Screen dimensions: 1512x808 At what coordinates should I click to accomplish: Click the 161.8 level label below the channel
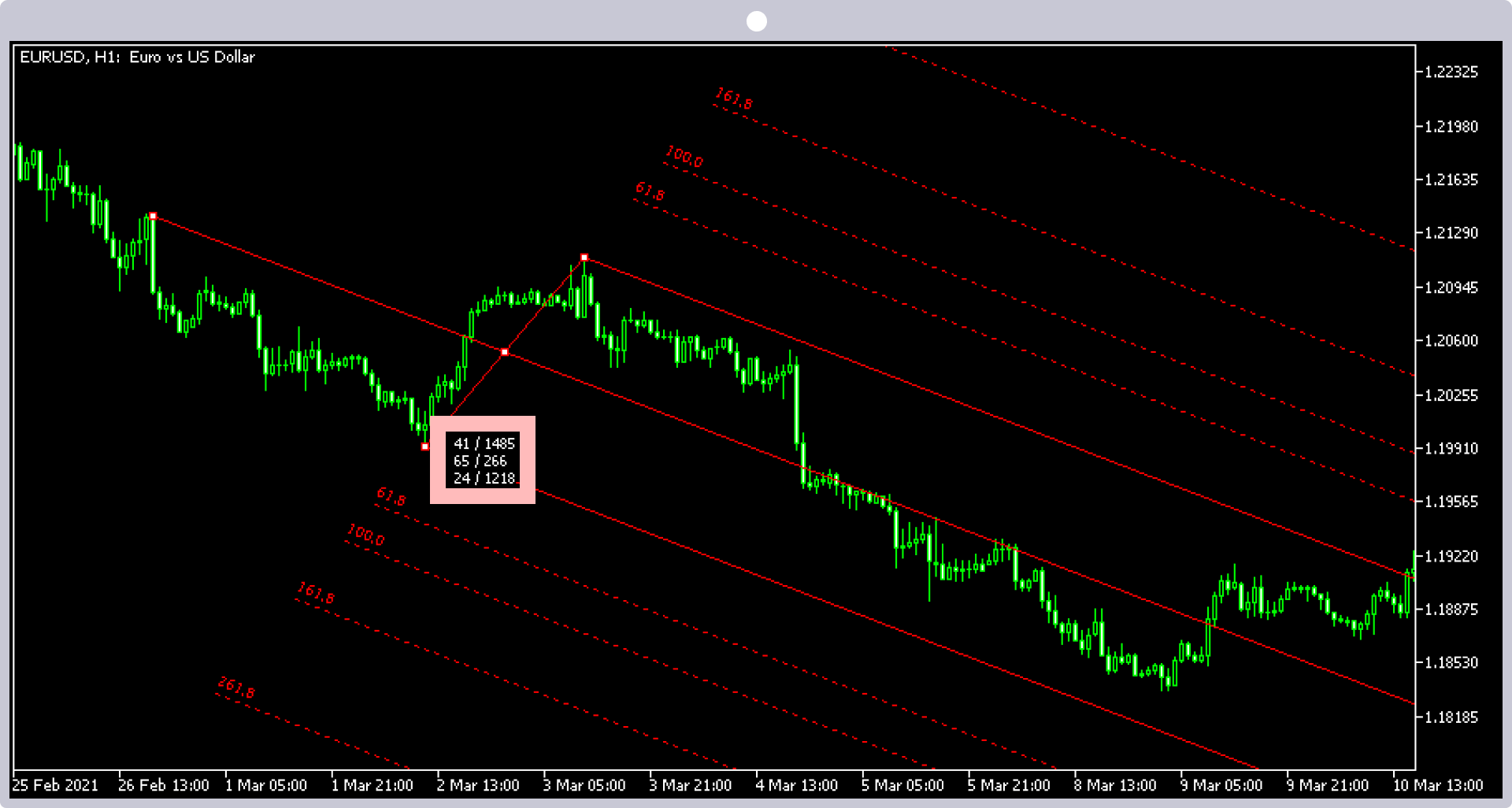(316, 593)
